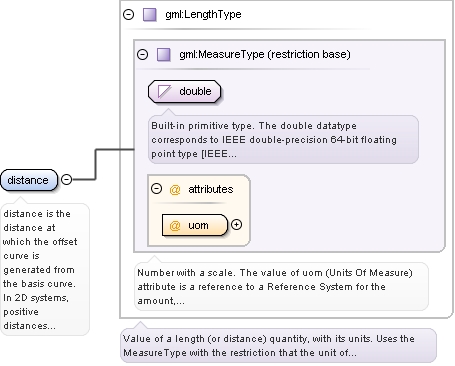
Task: Click the attributes header label
Action: [x=211, y=189]
